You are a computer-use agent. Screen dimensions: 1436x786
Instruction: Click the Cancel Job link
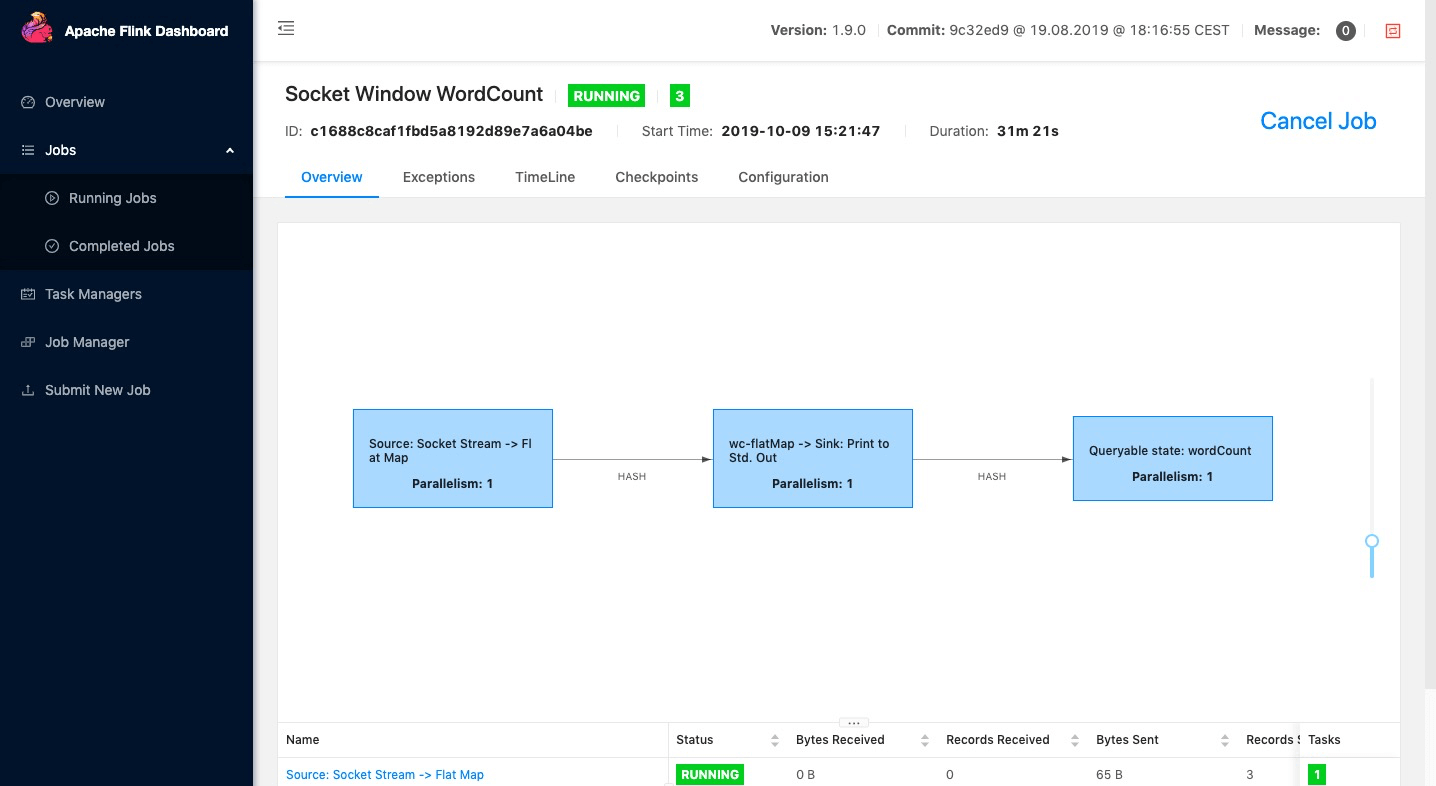tap(1318, 121)
